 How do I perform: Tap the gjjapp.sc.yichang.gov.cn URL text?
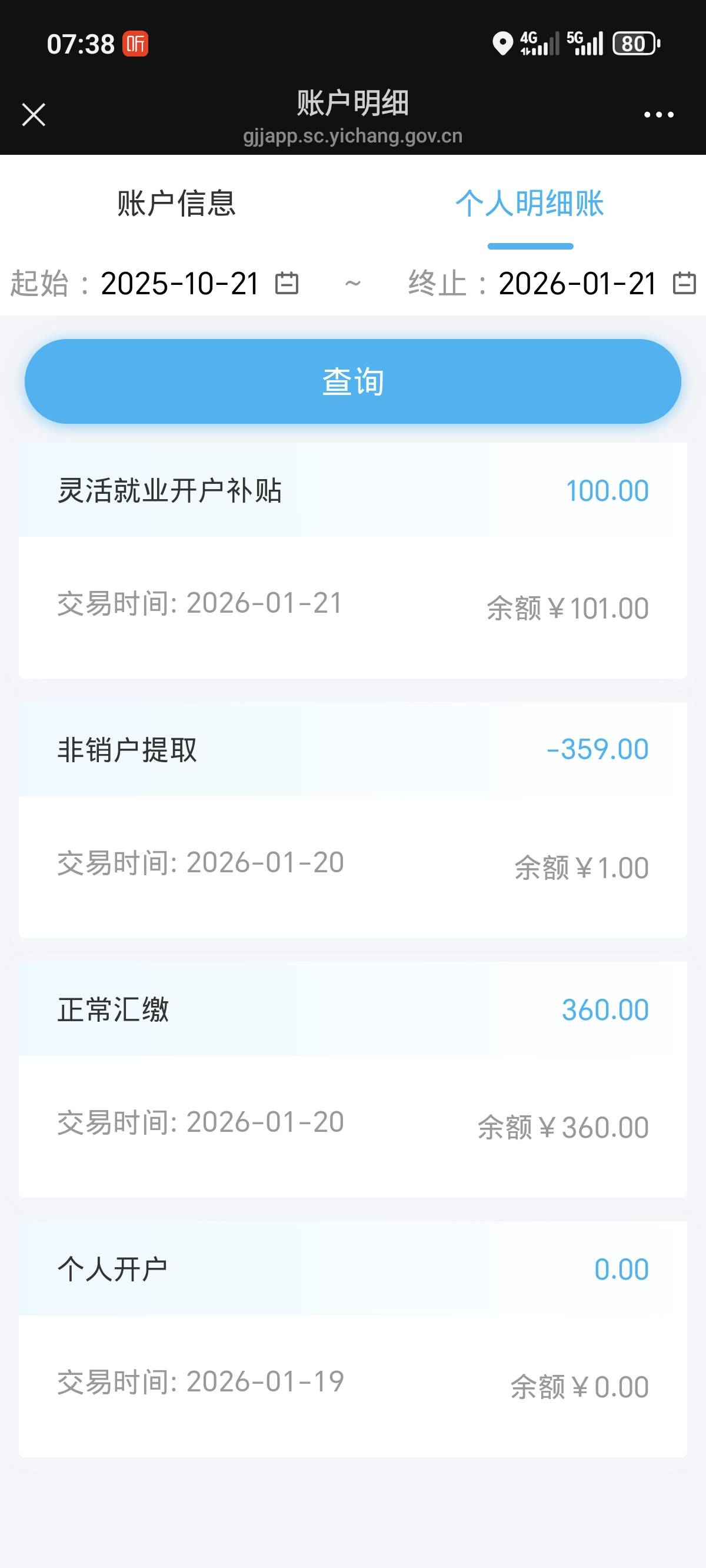tap(352, 136)
